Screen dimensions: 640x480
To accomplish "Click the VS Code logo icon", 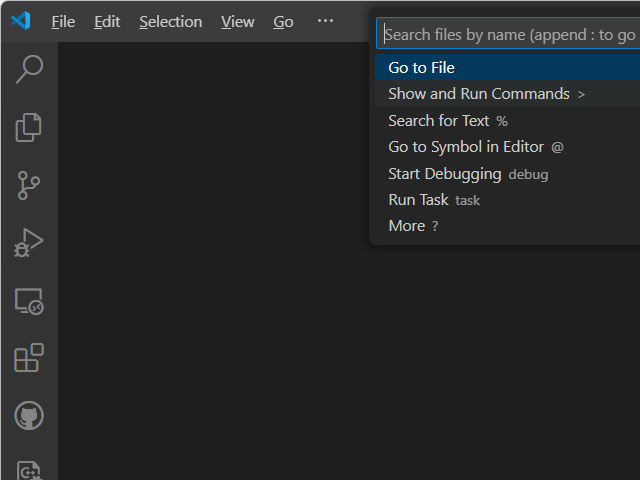I will point(21,21).
